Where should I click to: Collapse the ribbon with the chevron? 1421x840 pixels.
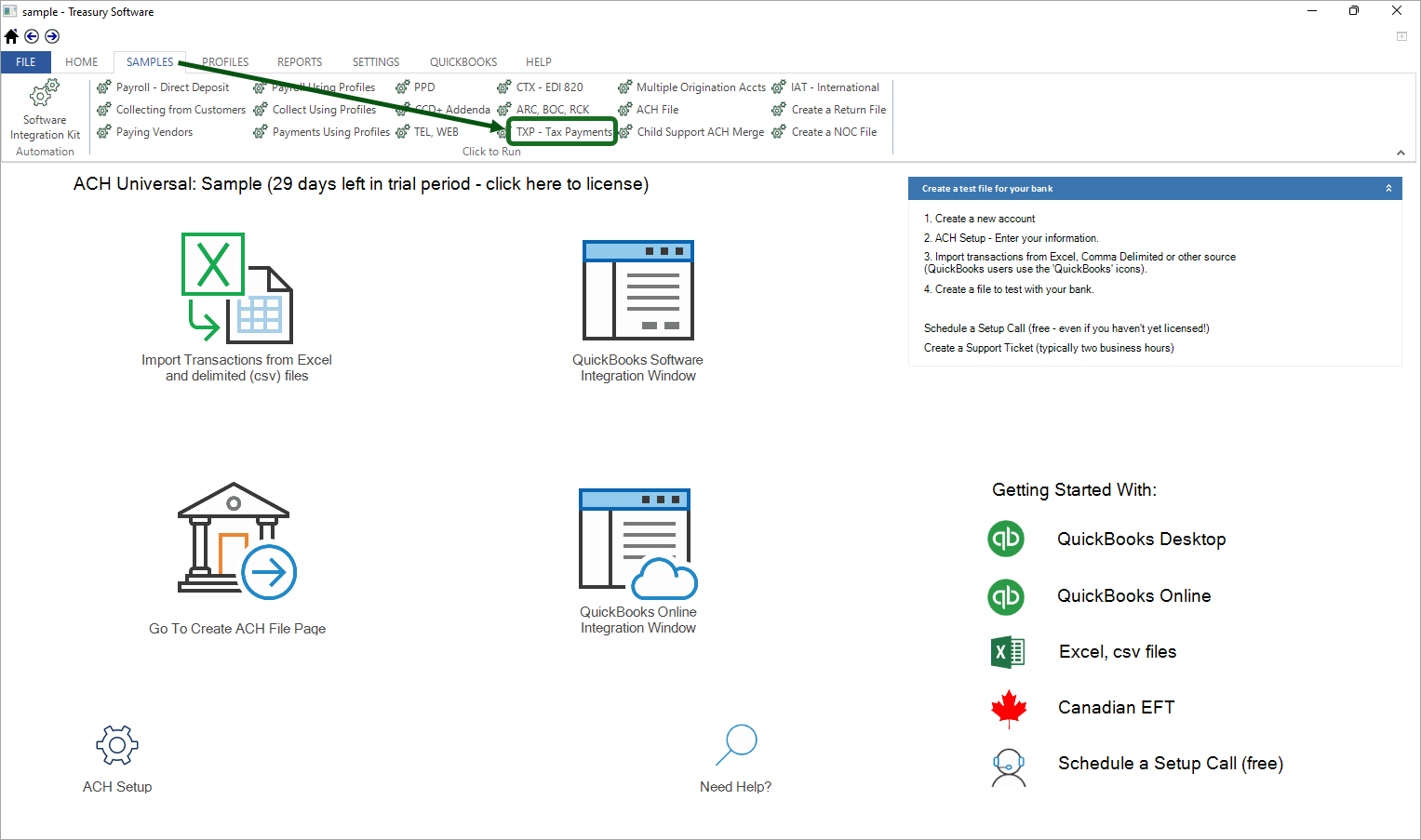tap(1401, 153)
